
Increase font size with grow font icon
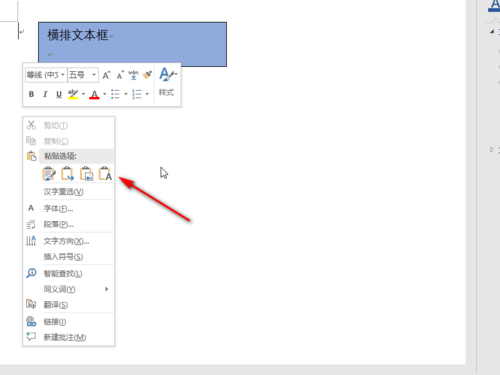[x=106, y=75]
